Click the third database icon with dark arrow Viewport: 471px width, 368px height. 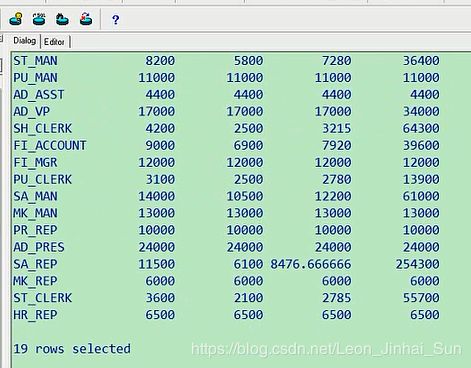[x=62, y=19]
